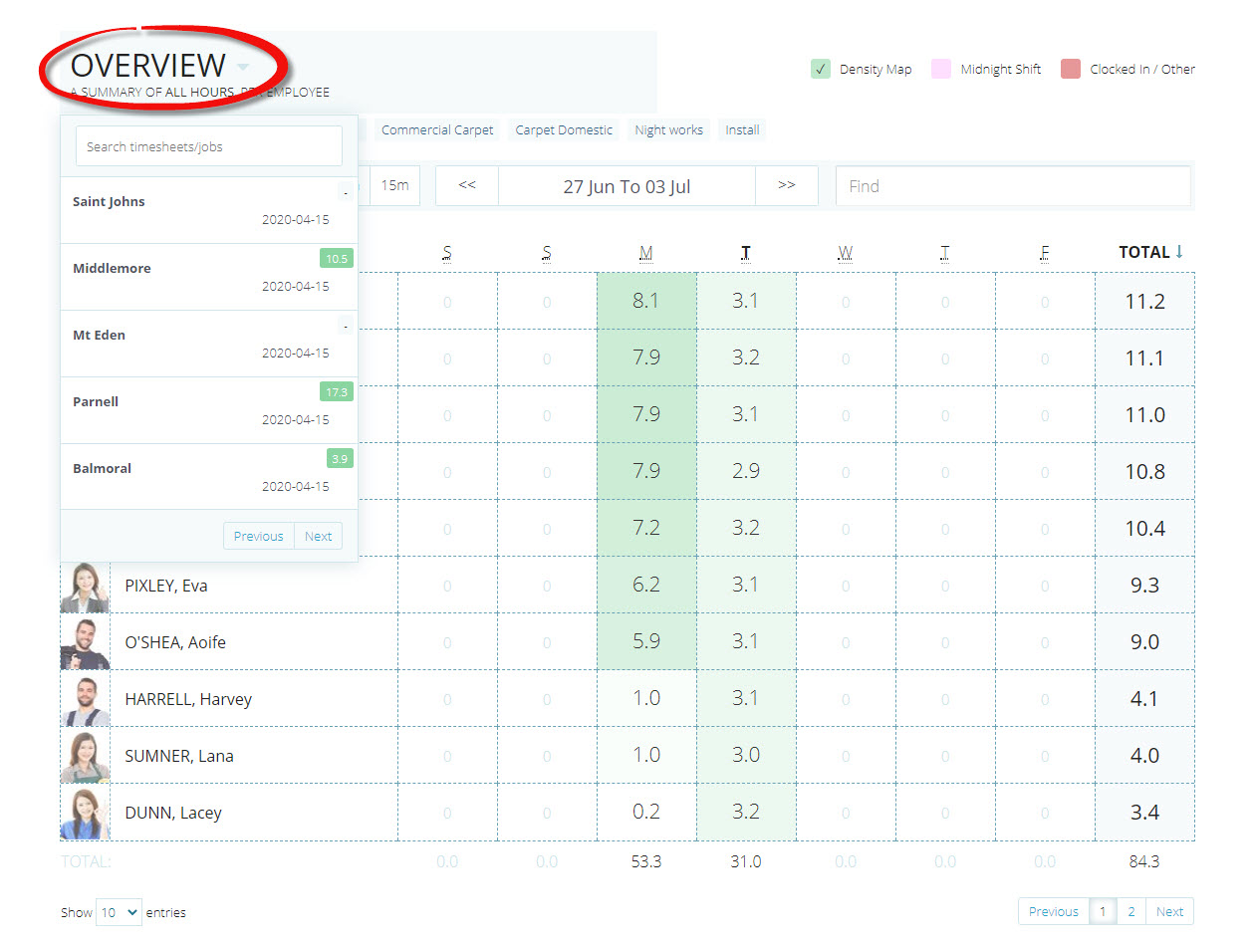Screen dimensions: 1256x952
Task: Go to previous week with << button
Action: [467, 185]
